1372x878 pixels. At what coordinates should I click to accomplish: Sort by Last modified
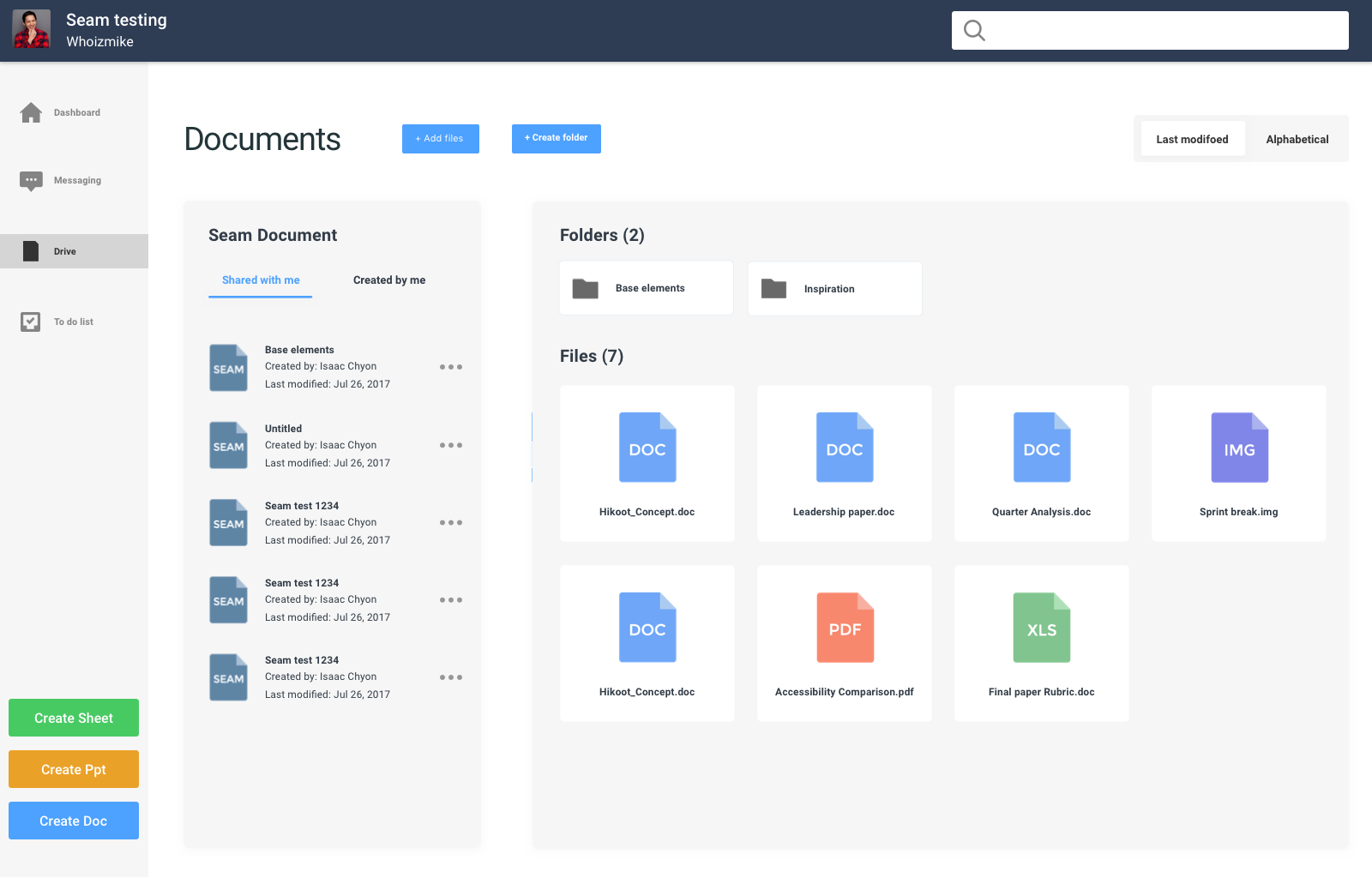point(1193,139)
